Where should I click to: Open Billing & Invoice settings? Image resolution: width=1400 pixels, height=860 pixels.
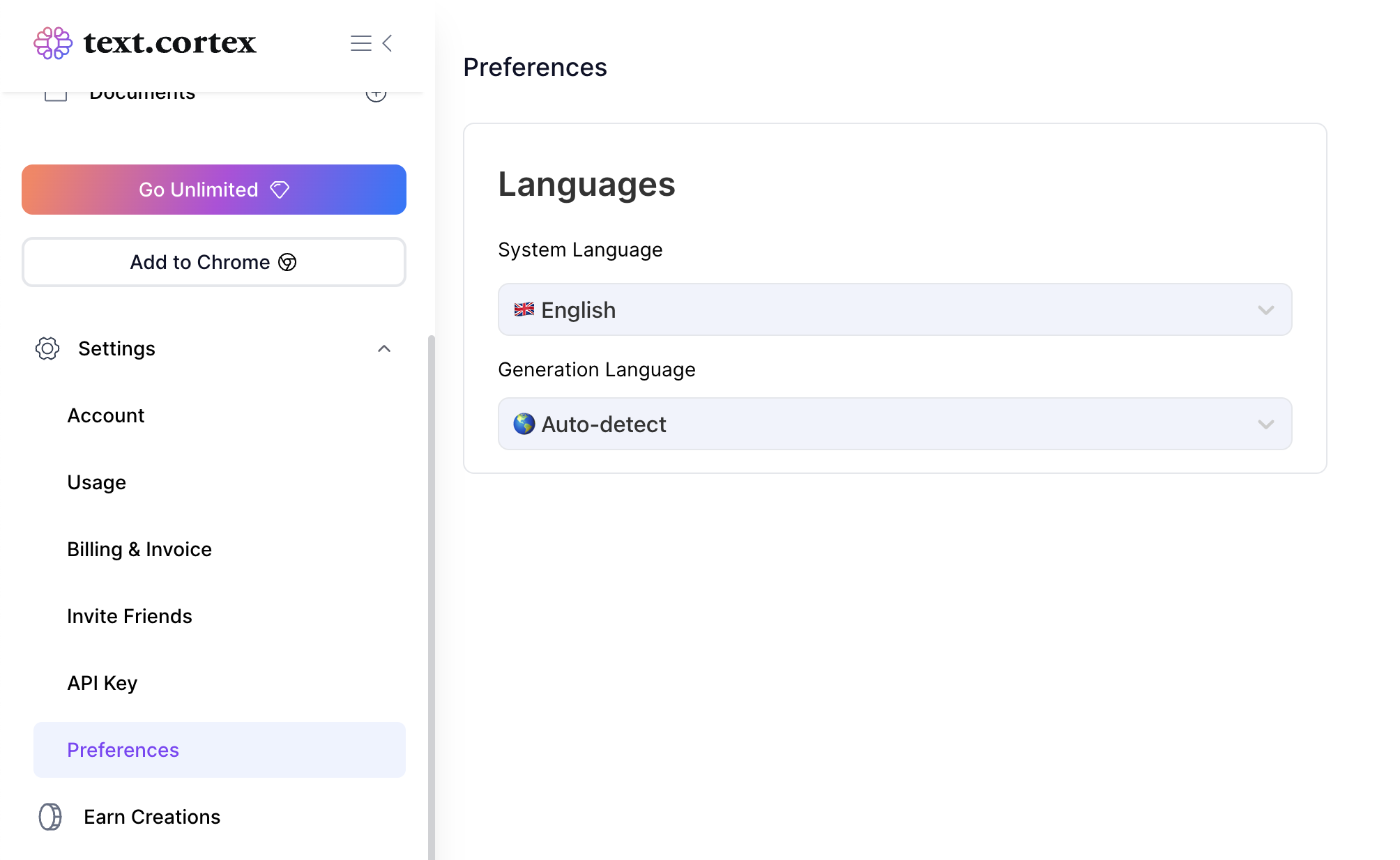pos(139,549)
